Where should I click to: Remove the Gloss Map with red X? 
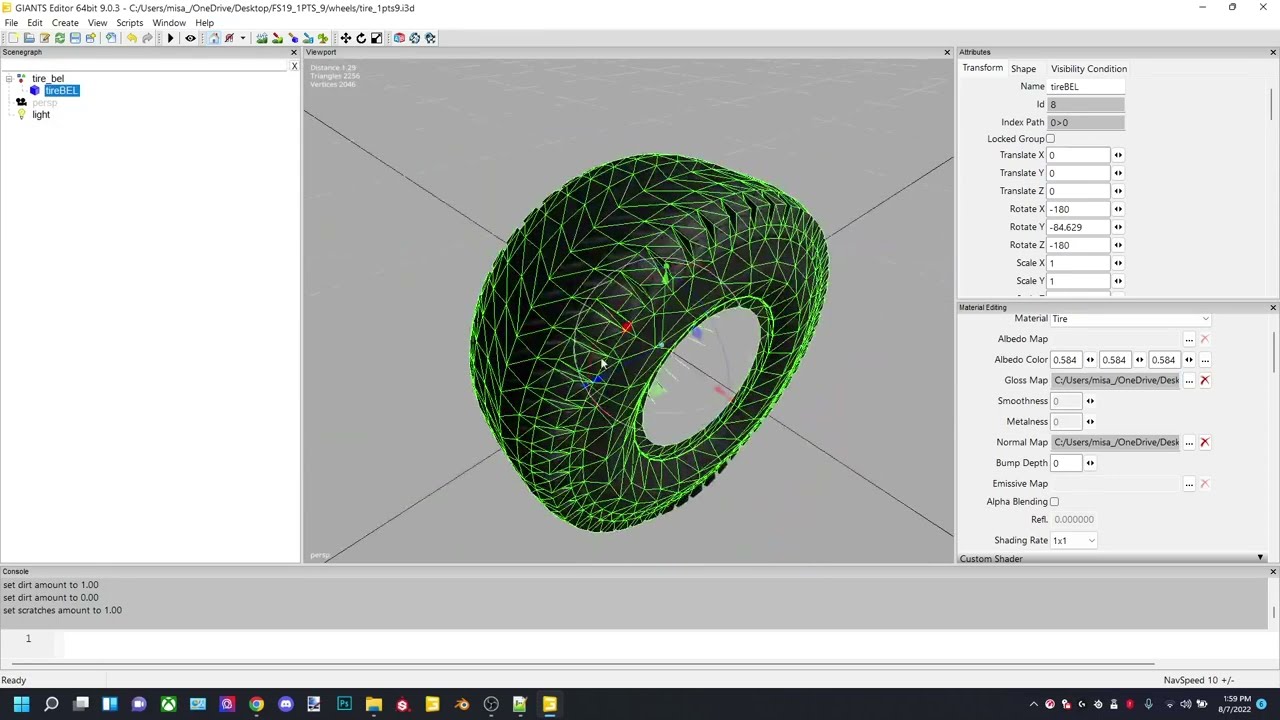(1205, 380)
